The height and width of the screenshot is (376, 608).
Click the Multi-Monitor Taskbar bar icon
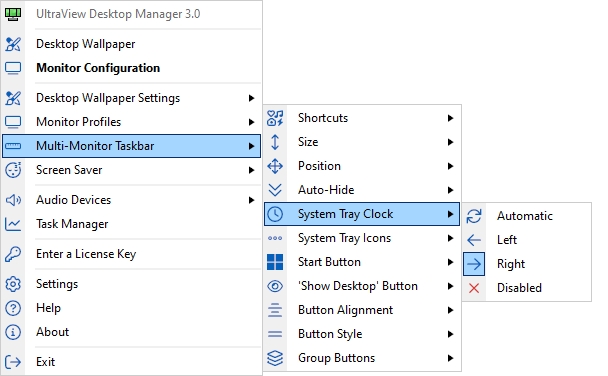tap(13, 146)
